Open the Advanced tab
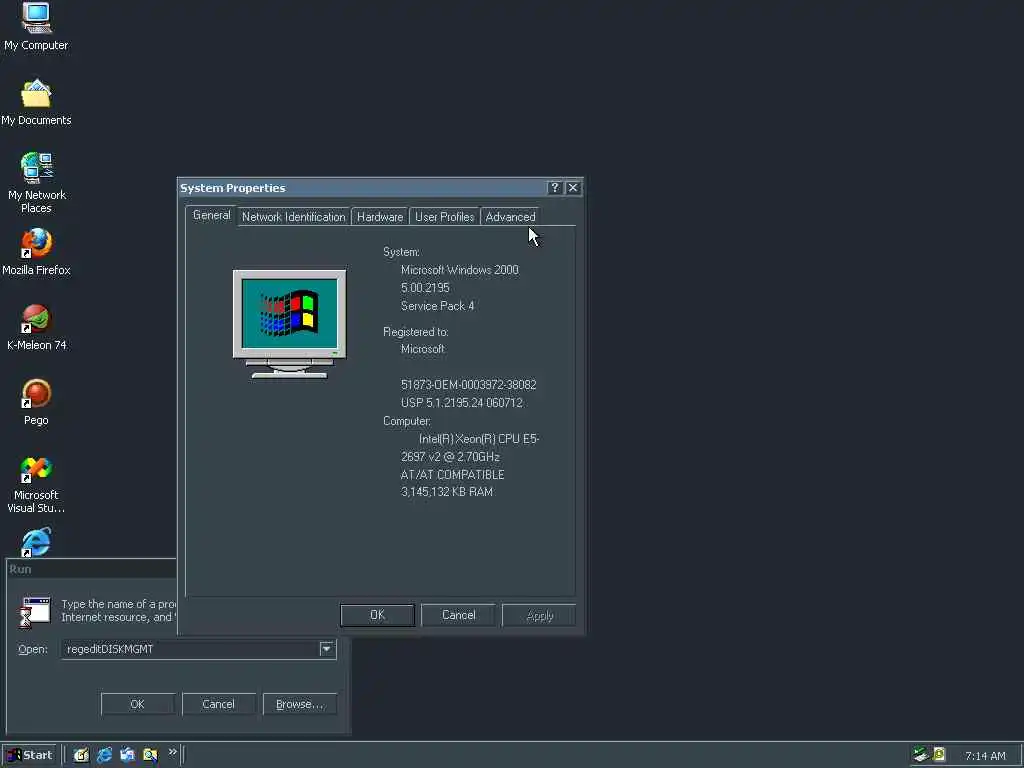 [510, 217]
